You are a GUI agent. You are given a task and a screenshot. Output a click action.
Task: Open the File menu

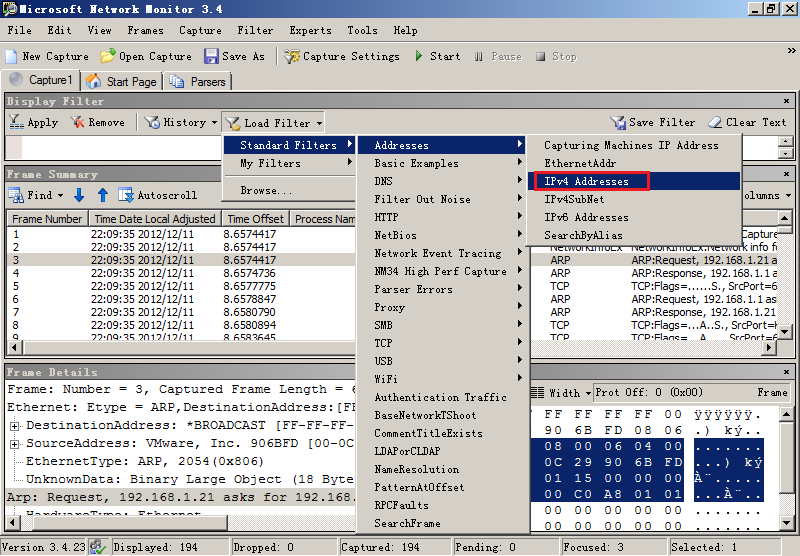[19, 30]
